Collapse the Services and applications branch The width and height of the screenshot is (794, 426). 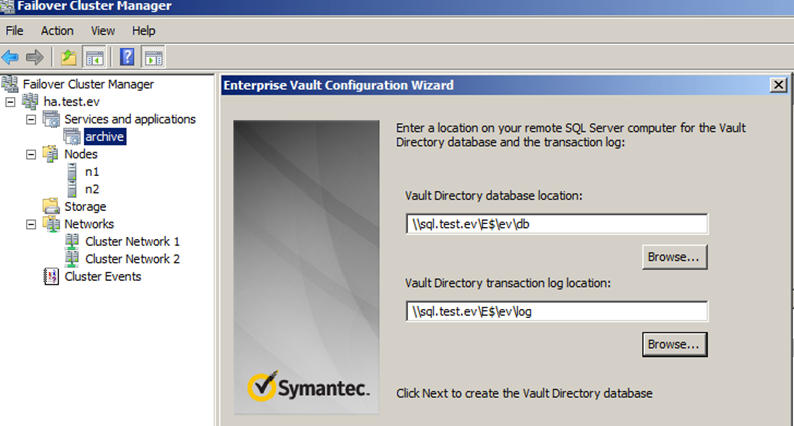(31, 120)
